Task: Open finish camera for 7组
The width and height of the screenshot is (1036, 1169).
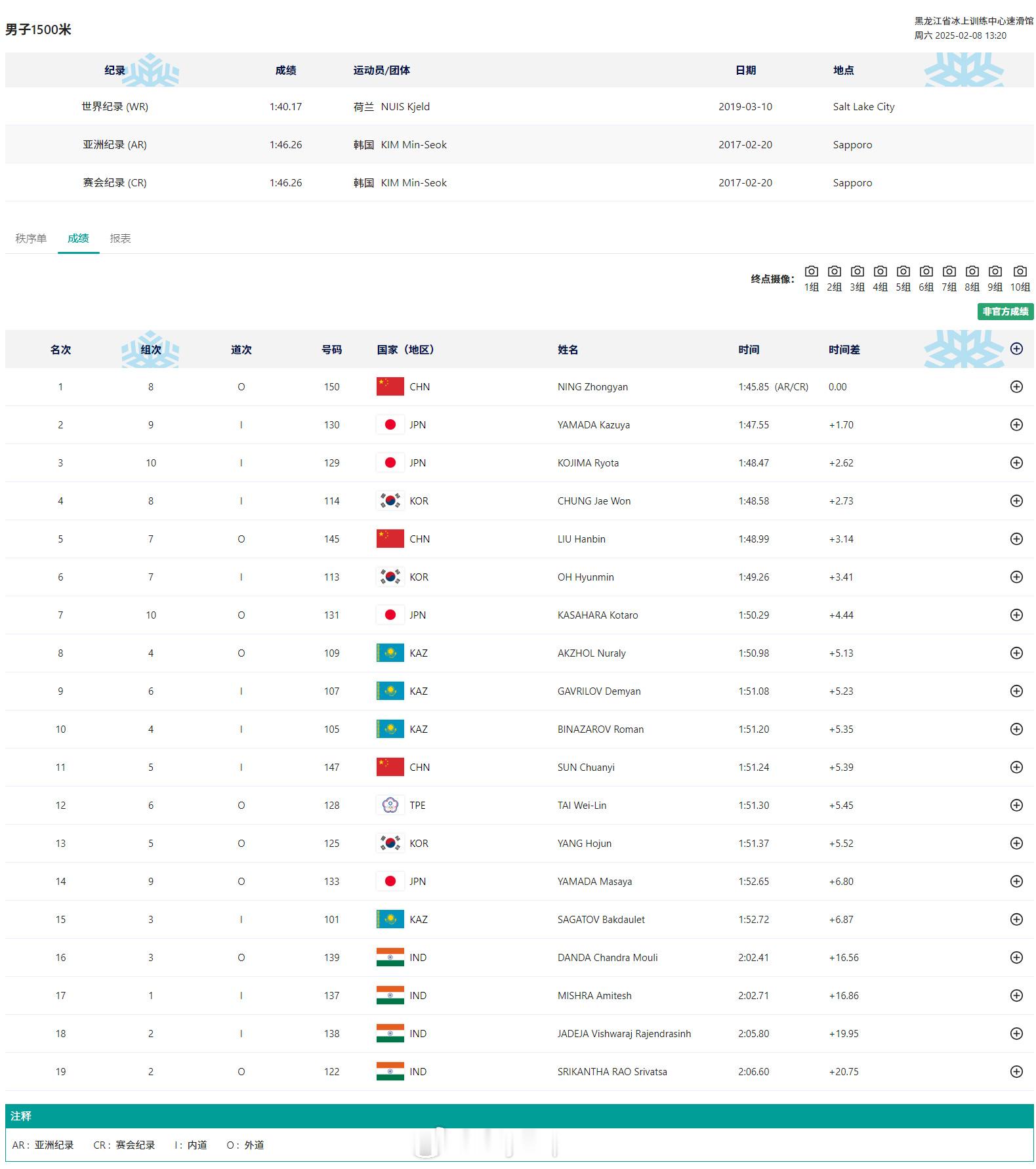Action: pos(949,278)
